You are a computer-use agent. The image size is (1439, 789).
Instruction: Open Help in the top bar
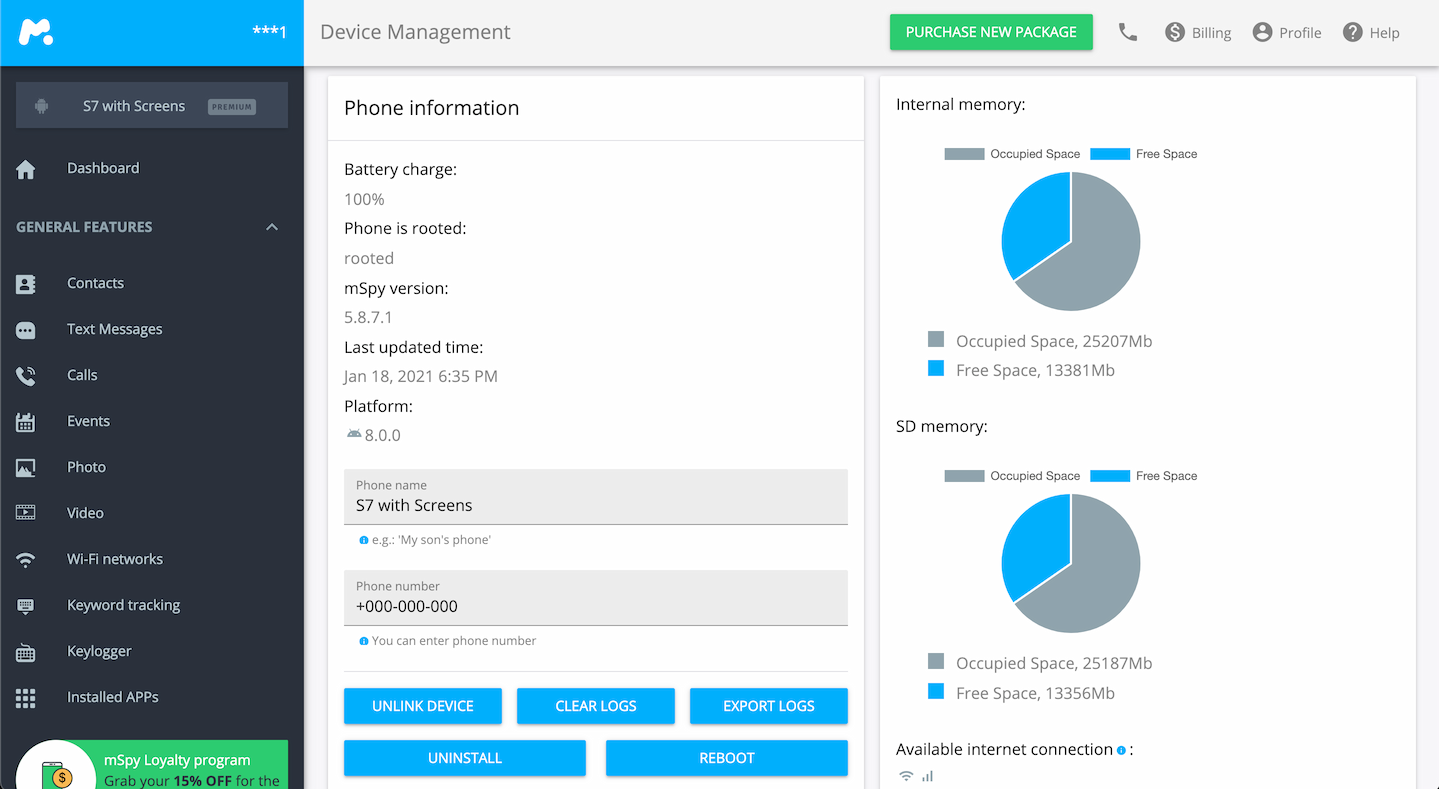[1371, 33]
